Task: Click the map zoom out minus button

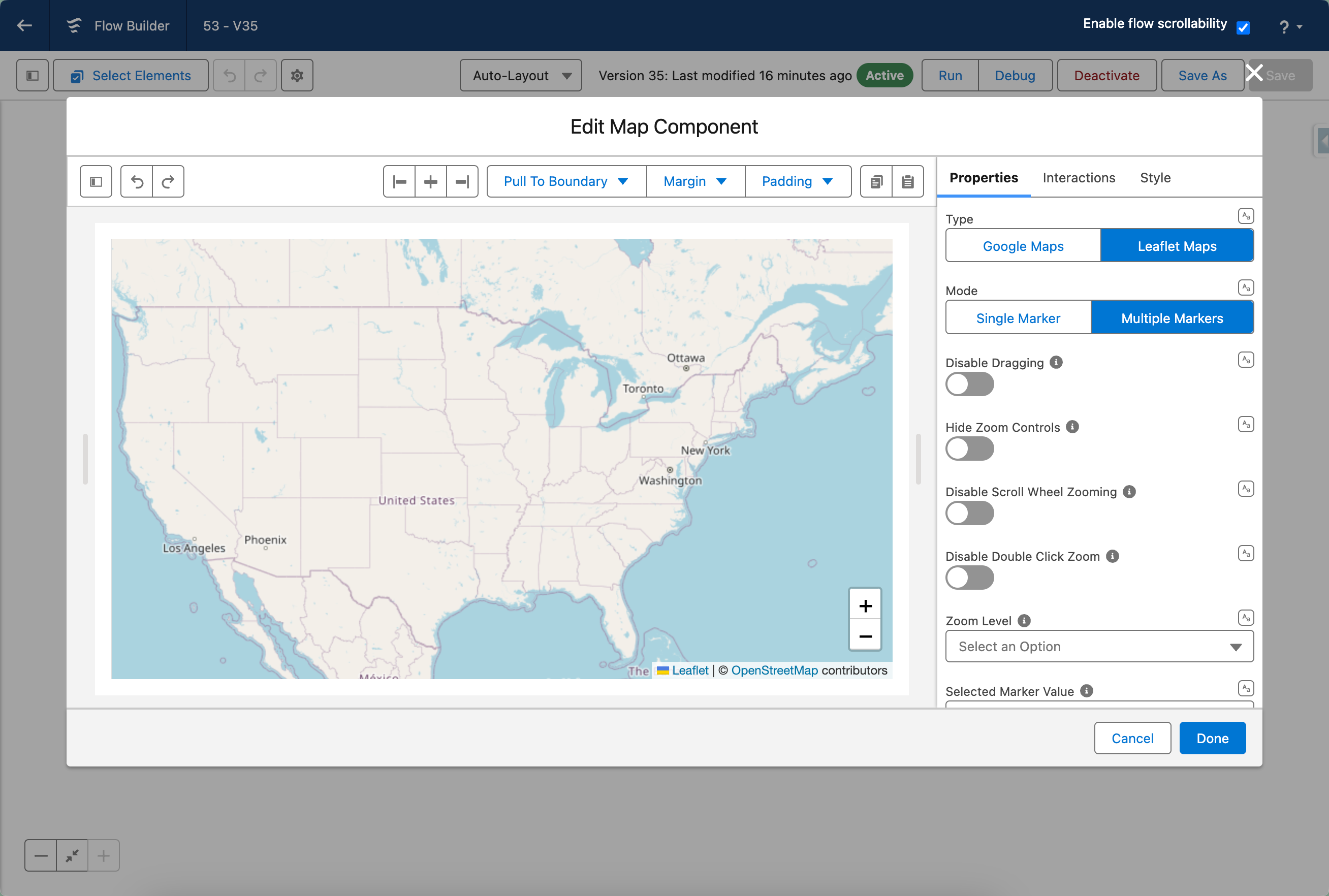Action: (x=865, y=635)
